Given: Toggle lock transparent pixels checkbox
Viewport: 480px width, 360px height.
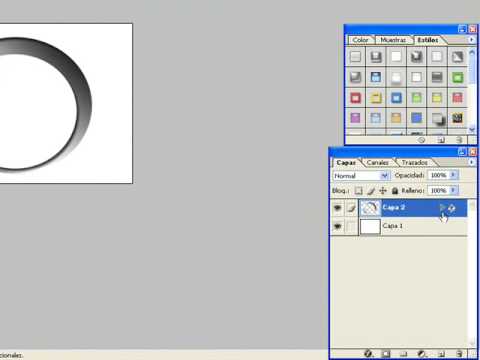Looking at the screenshot, I should 358,191.
